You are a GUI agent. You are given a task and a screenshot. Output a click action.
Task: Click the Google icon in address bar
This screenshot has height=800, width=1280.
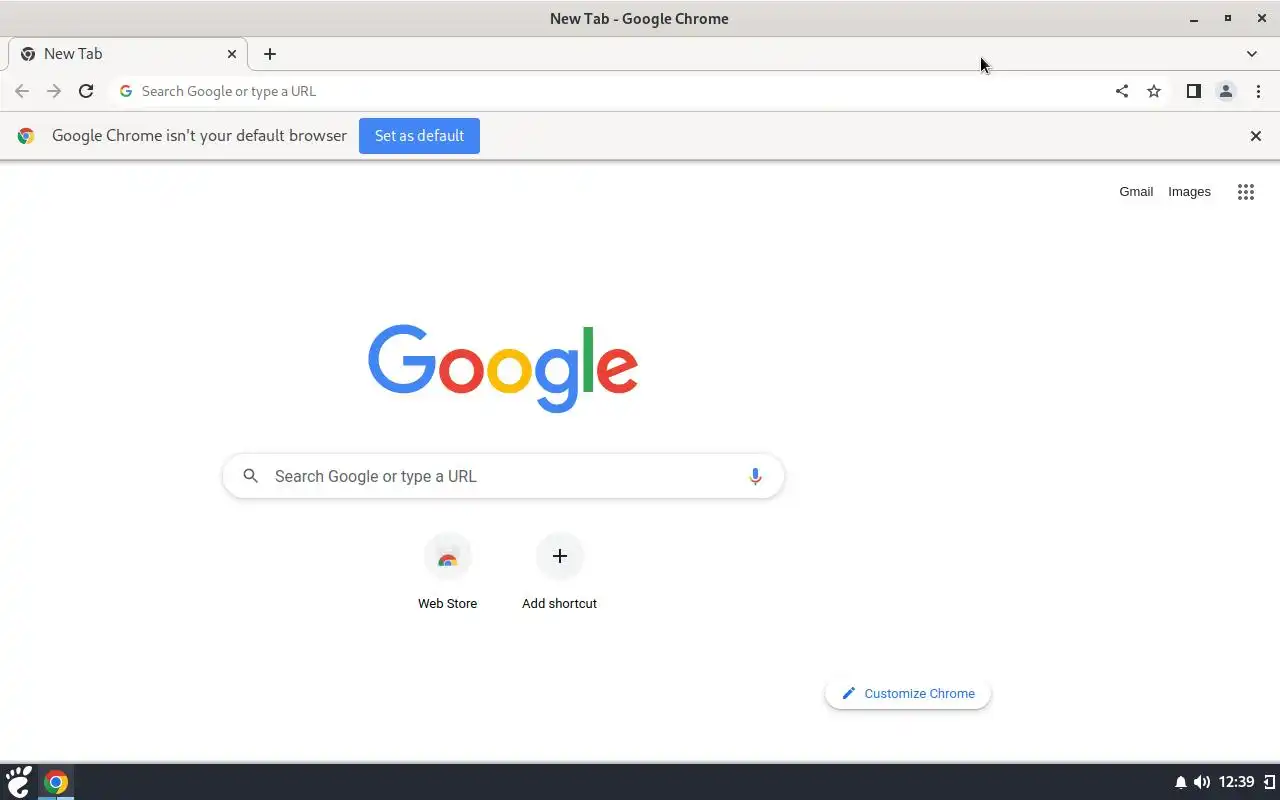pos(126,91)
